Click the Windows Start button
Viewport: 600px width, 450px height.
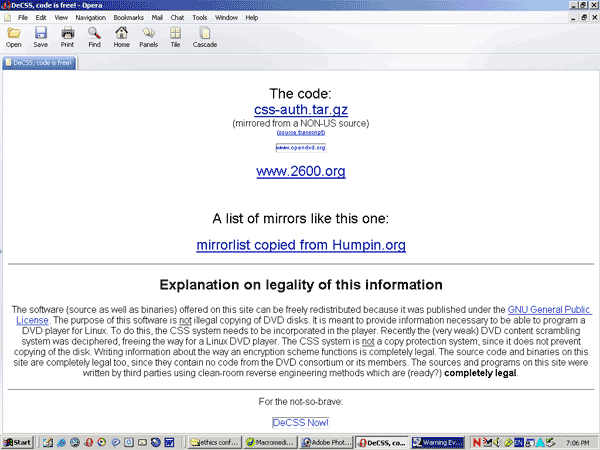[x=17, y=443]
